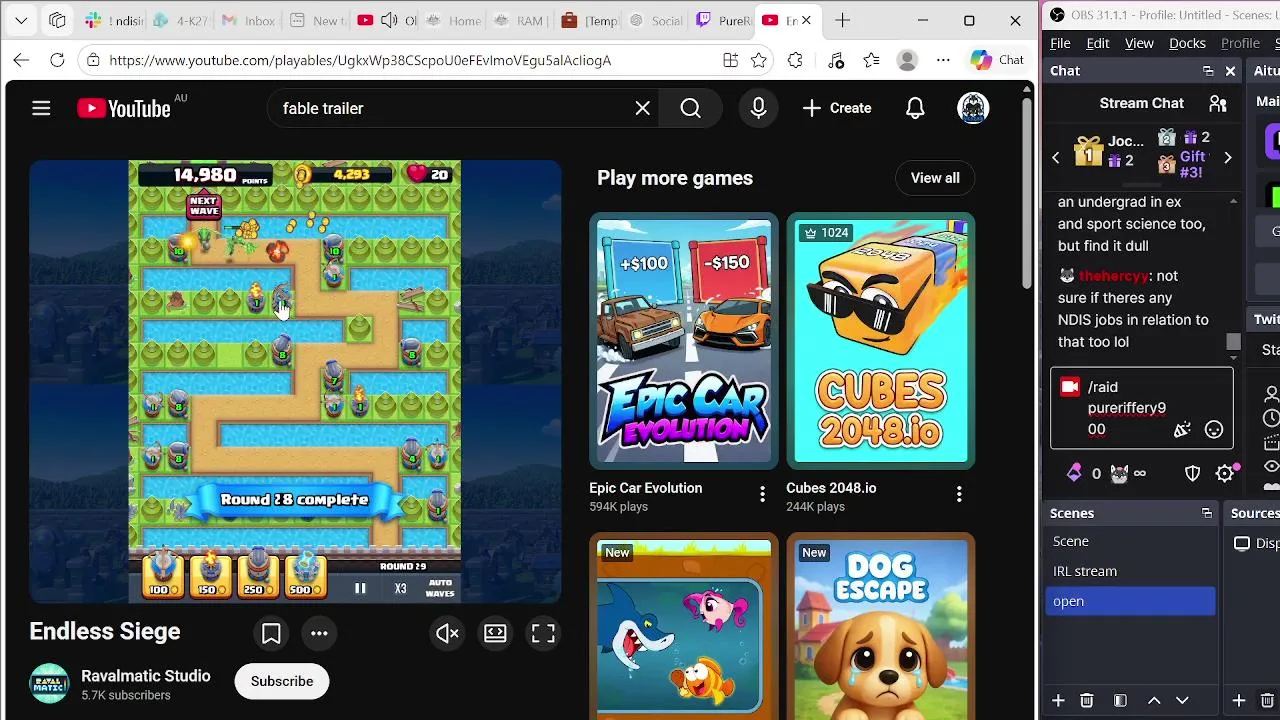The width and height of the screenshot is (1280, 720).
Task: Clear the 'fable trailer' search text
Action: [x=643, y=108]
